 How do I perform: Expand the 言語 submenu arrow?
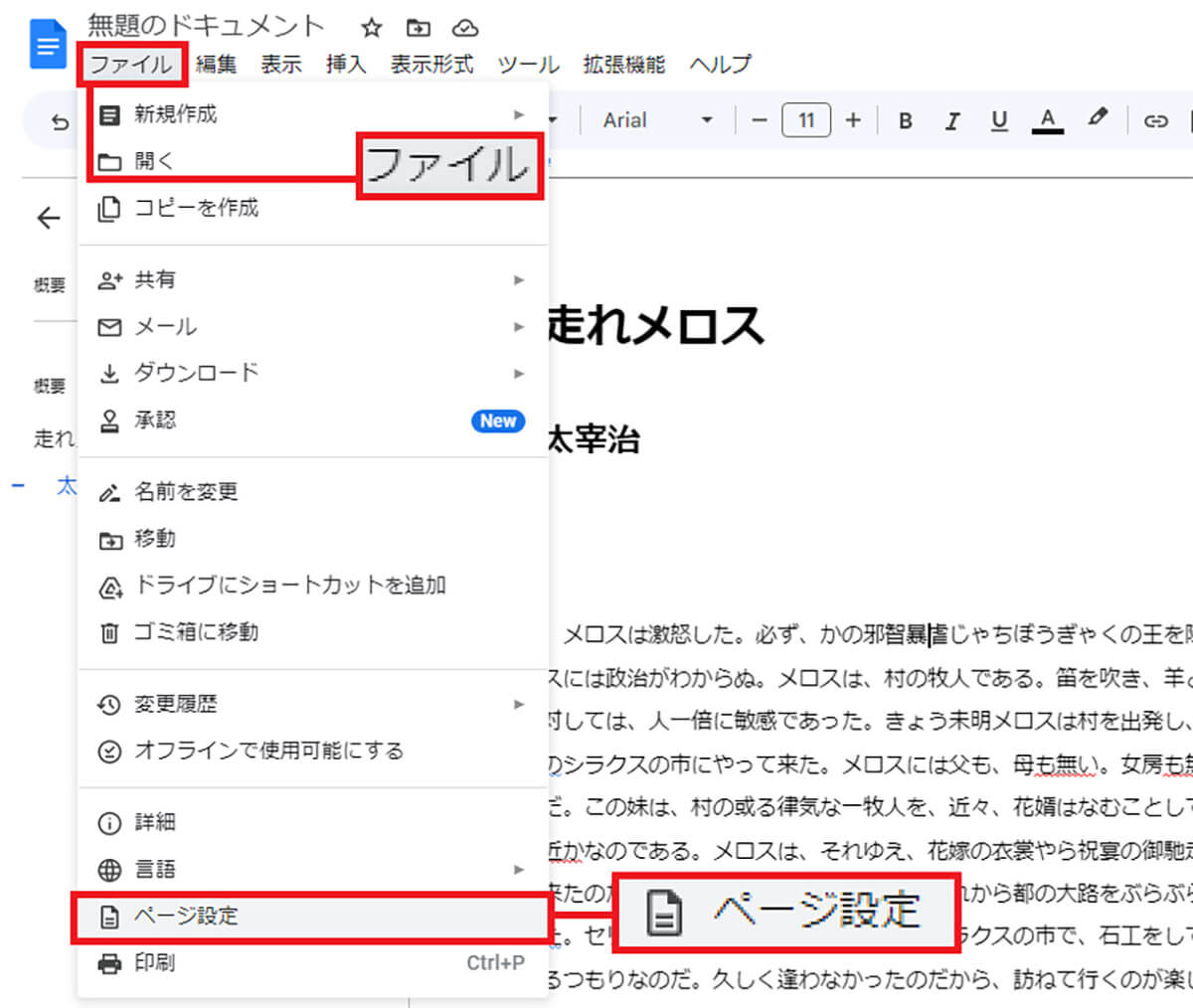(518, 870)
